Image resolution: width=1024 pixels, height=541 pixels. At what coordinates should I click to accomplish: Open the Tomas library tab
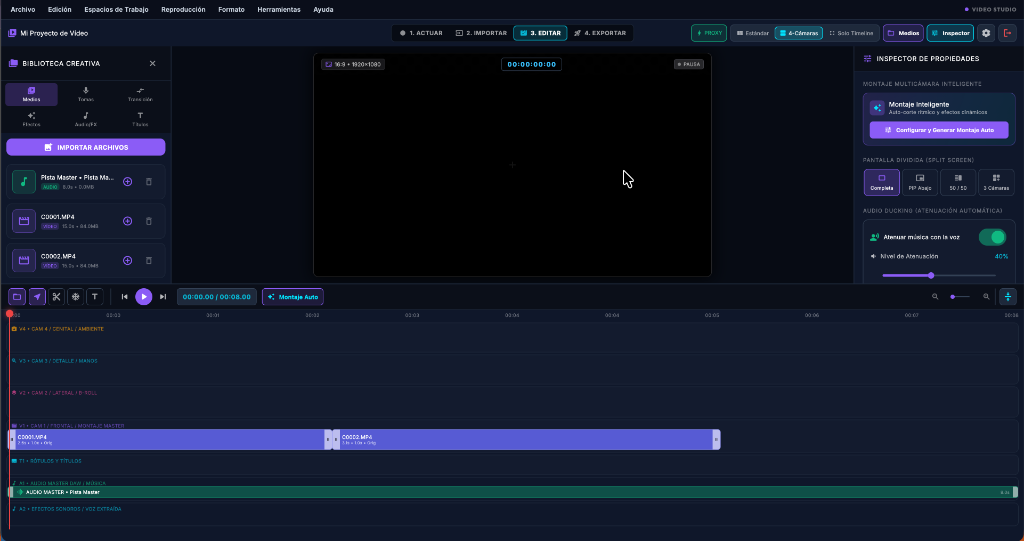86,94
